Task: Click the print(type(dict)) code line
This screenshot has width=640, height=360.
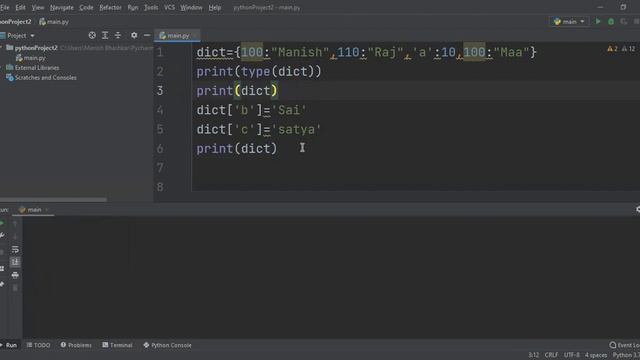Action: coord(259,72)
